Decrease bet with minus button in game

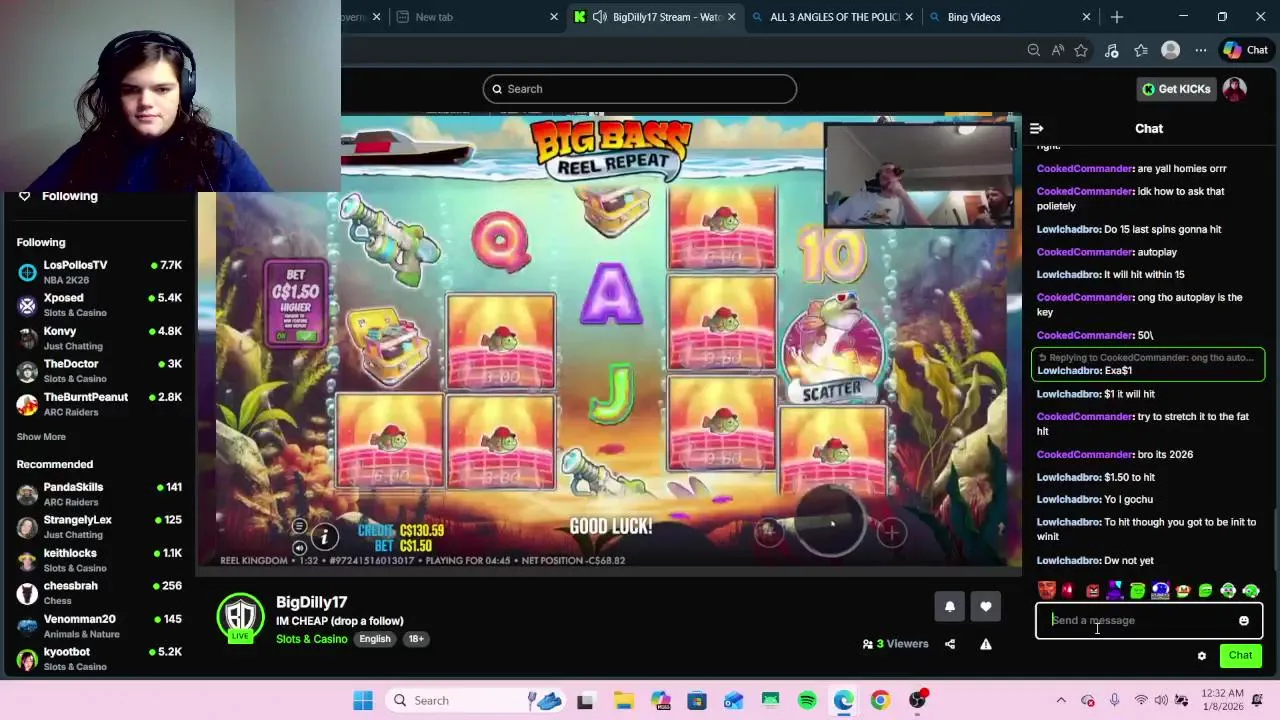pyautogui.click(x=768, y=533)
